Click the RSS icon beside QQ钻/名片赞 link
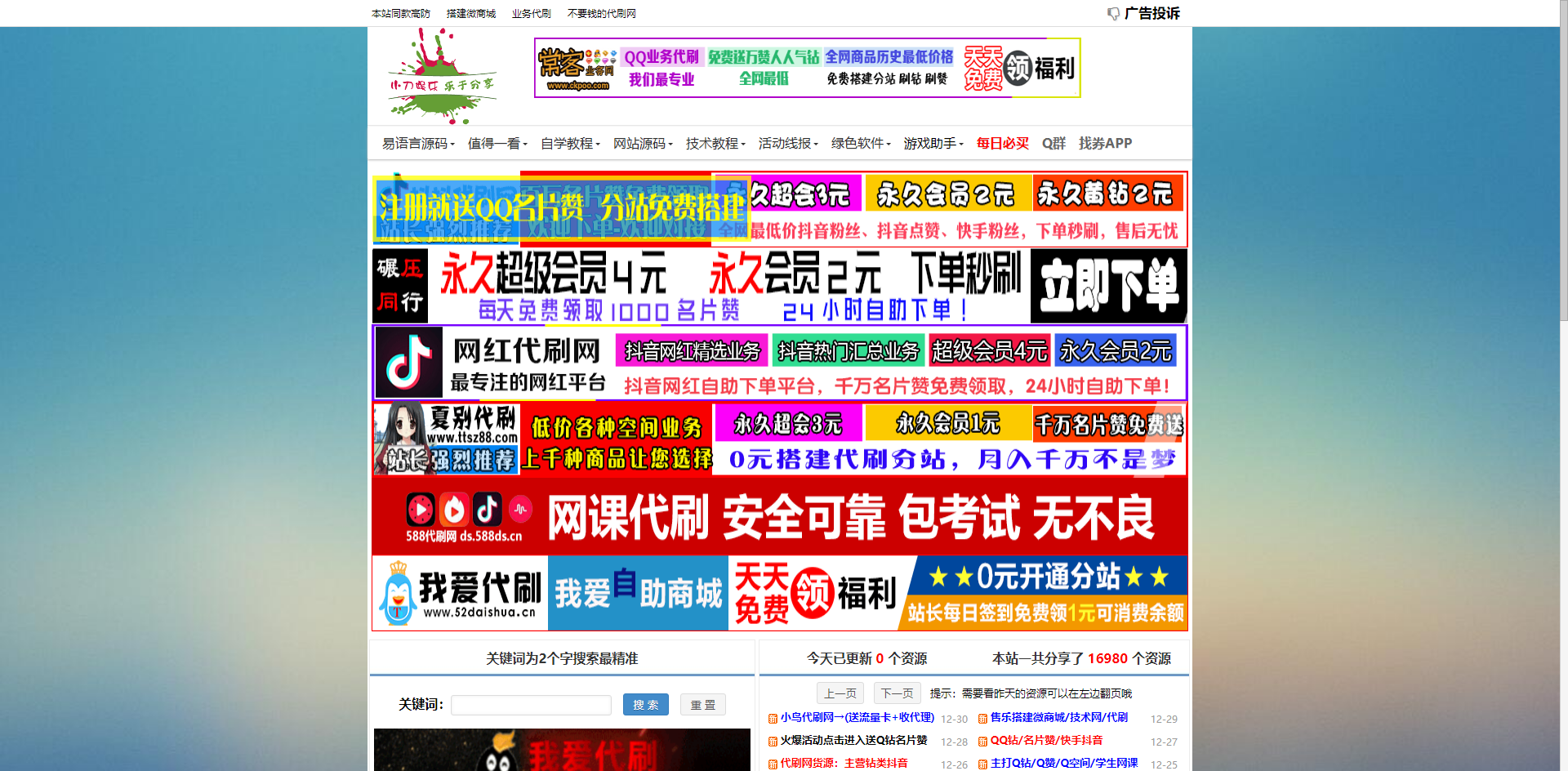Screen dimensions: 1568x771 982,742
